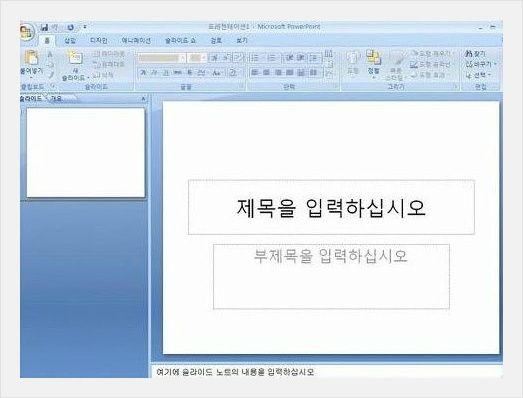This screenshot has height=398, width=523.
Task: Open the font name combo box
Action: (x=161, y=58)
